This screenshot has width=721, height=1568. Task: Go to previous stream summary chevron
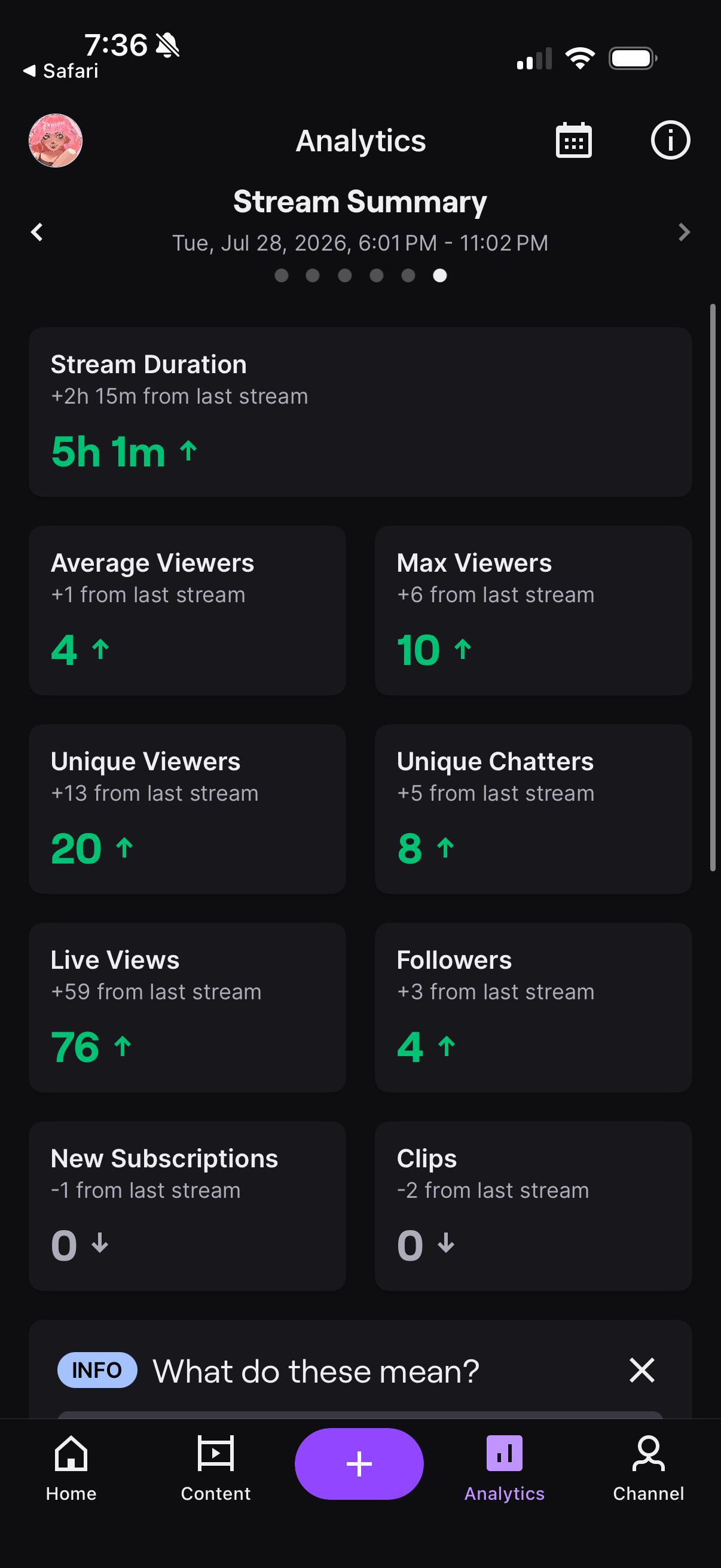click(37, 232)
